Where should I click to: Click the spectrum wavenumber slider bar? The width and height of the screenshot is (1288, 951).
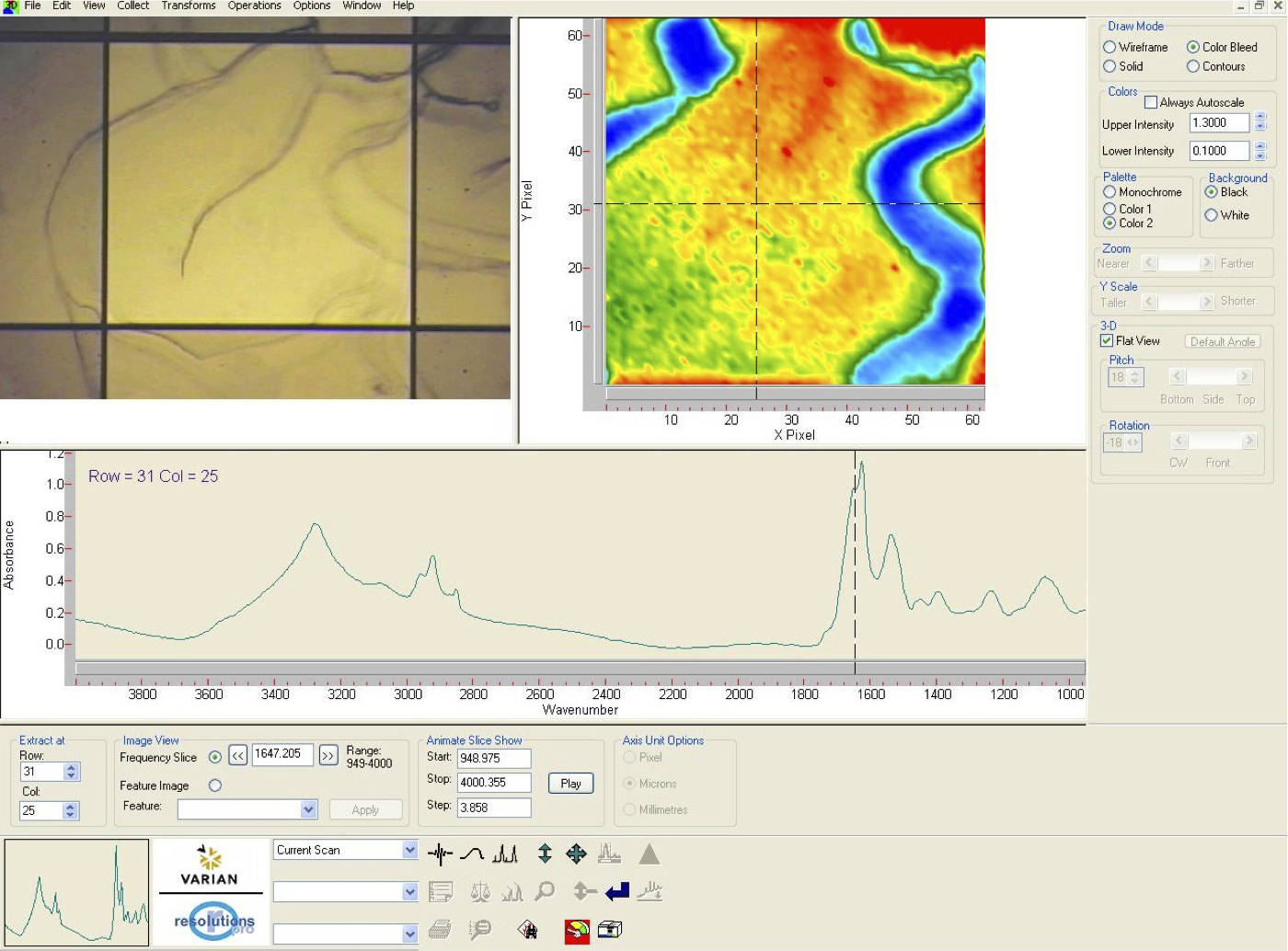pyautogui.click(x=580, y=668)
